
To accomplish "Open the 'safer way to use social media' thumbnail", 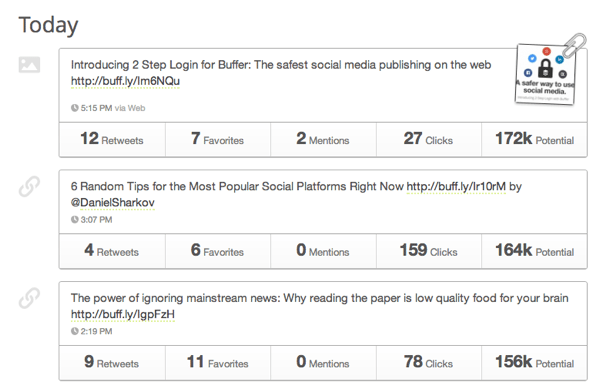I will pyautogui.click(x=545, y=74).
